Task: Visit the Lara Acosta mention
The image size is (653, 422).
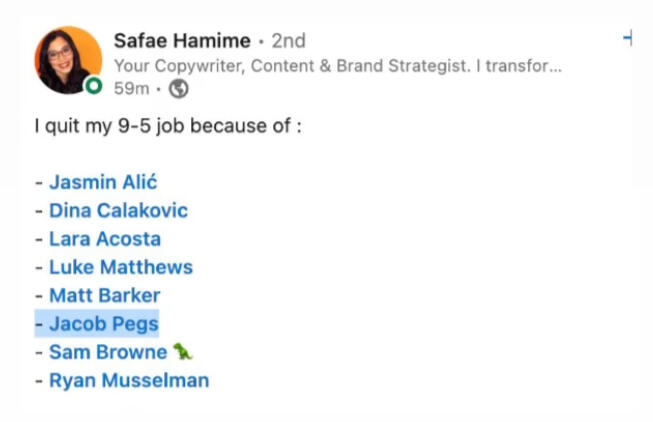Action: (x=104, y=239)
